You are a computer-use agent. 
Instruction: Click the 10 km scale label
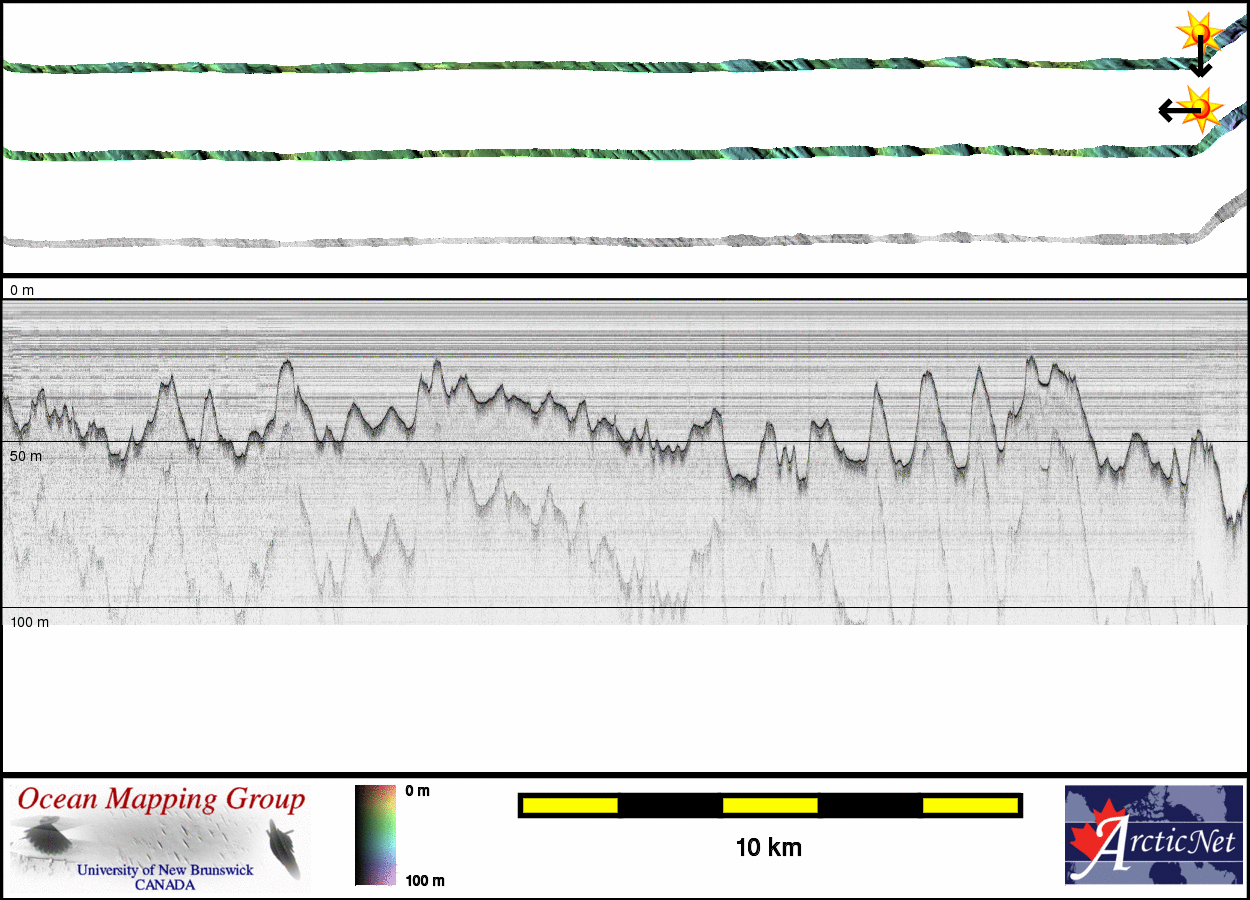point(768,848)
